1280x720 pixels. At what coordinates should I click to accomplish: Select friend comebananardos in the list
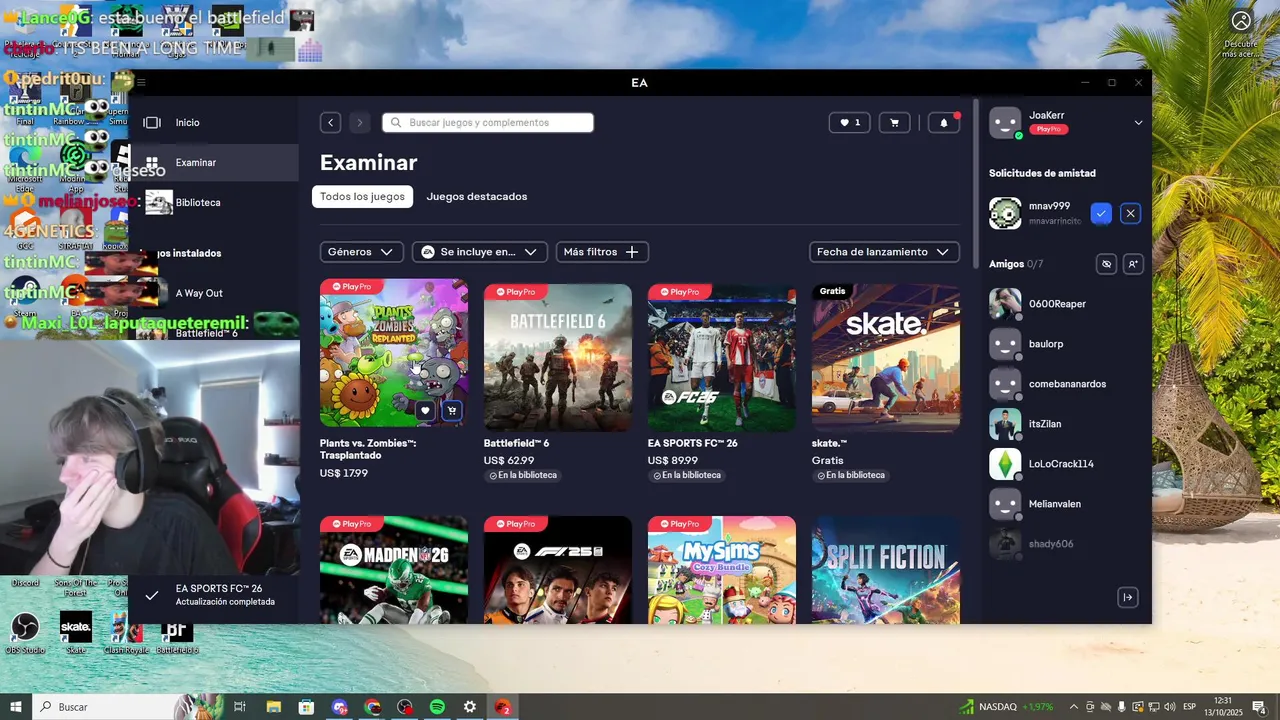pos(1066,384)
